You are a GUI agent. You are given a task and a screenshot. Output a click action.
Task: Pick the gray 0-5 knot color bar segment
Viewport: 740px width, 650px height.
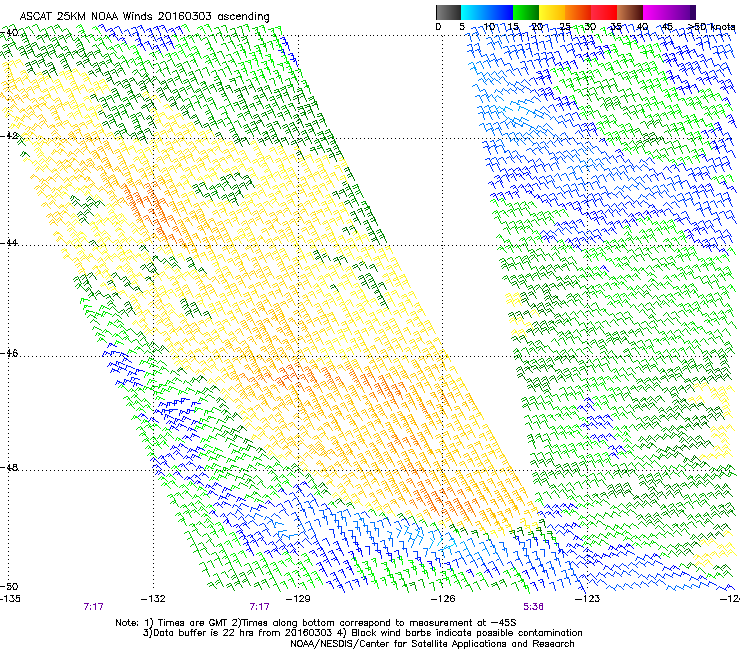[x=448, y=12]
